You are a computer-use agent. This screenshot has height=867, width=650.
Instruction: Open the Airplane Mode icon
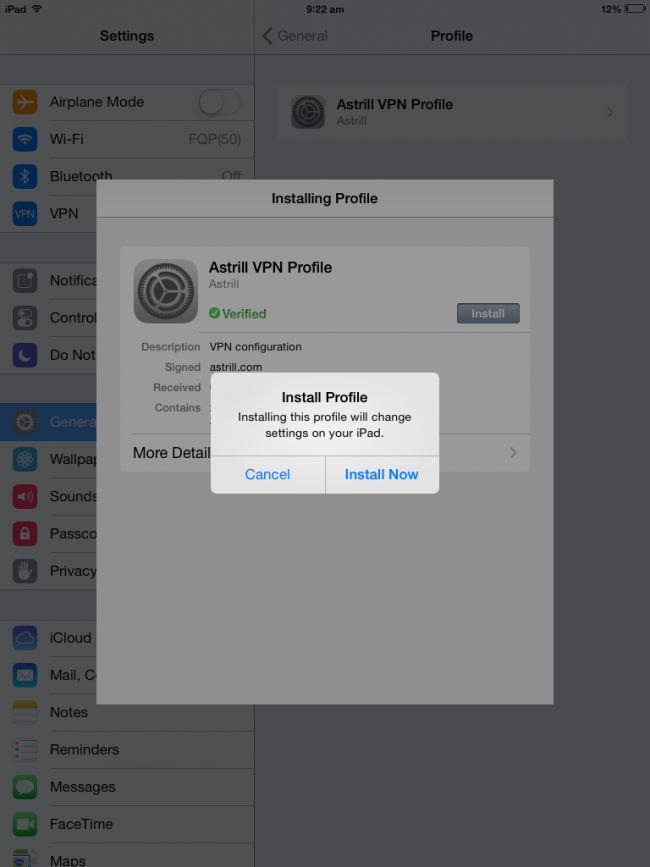[x=25, y=102]
